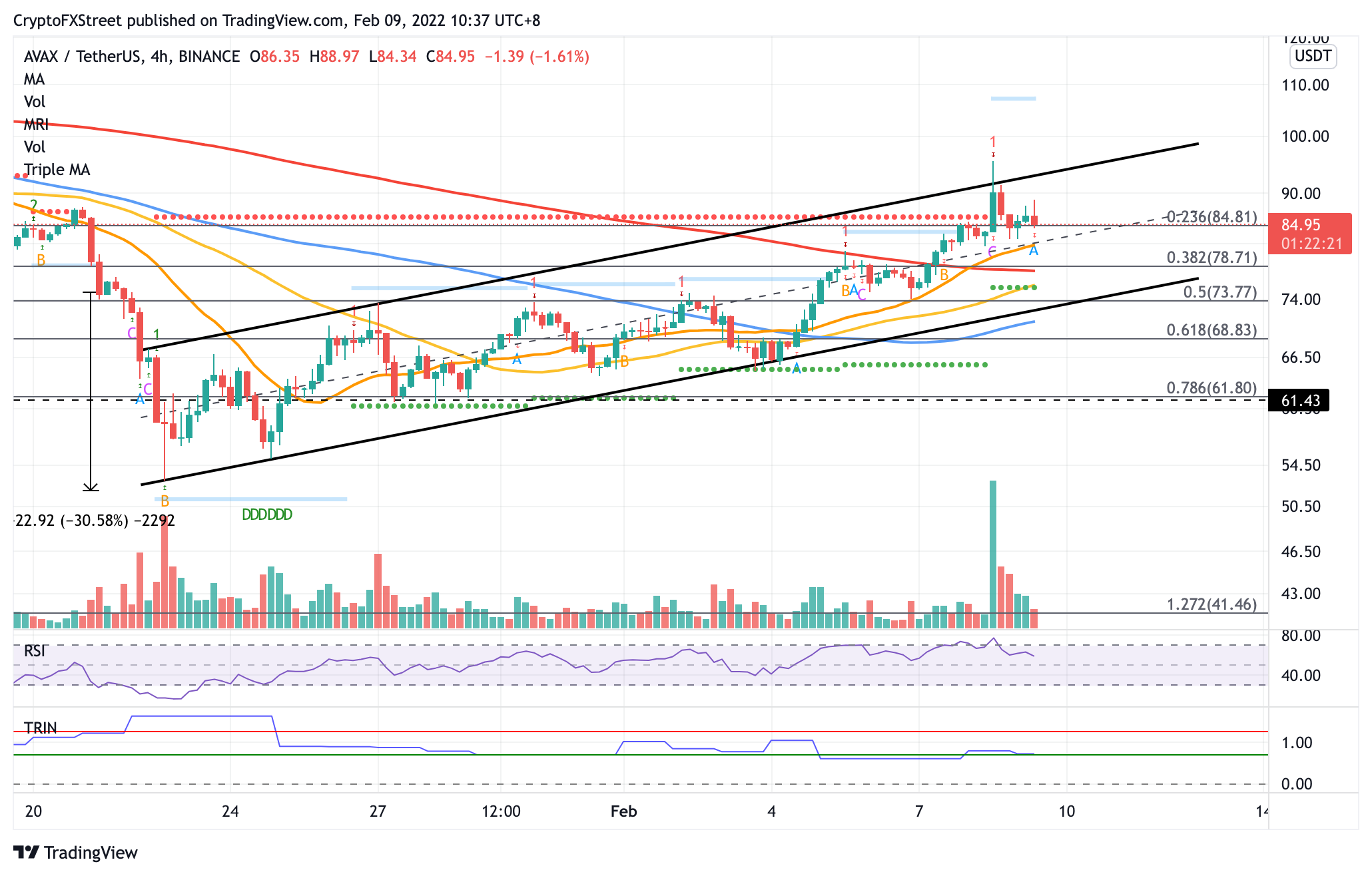Viewport: 1372px width, 876px height.
Task: Click the 12:00 label on time axis
Action: [x=501, y=811]
